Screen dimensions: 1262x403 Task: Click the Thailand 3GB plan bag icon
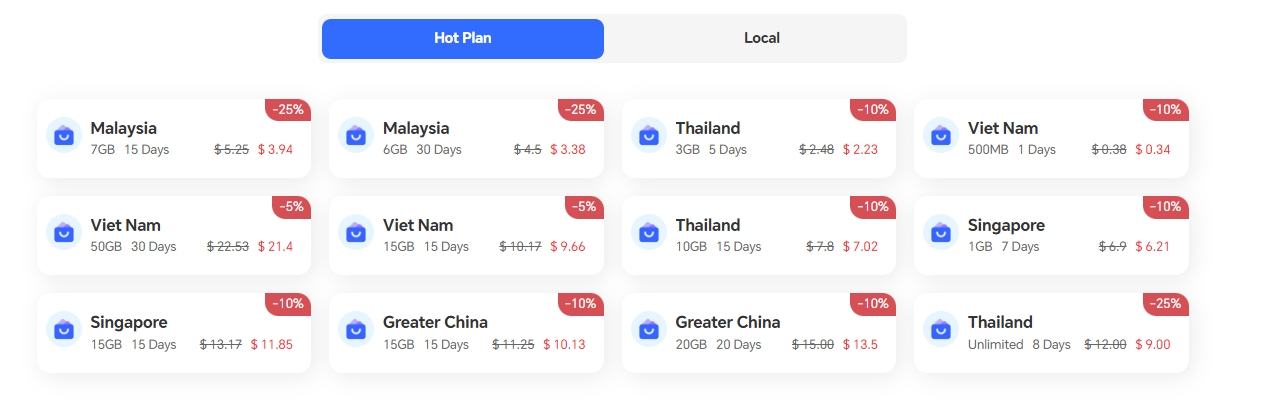649,135
